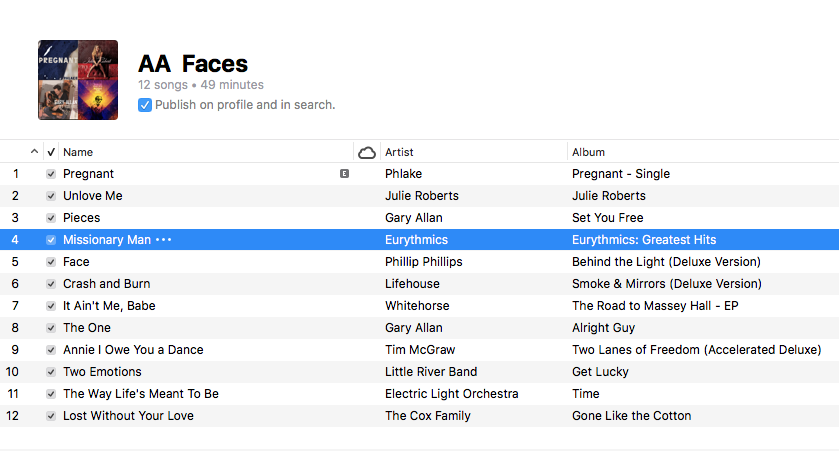Click artist Electric Light Orchestra

click(x=452, y=394)
